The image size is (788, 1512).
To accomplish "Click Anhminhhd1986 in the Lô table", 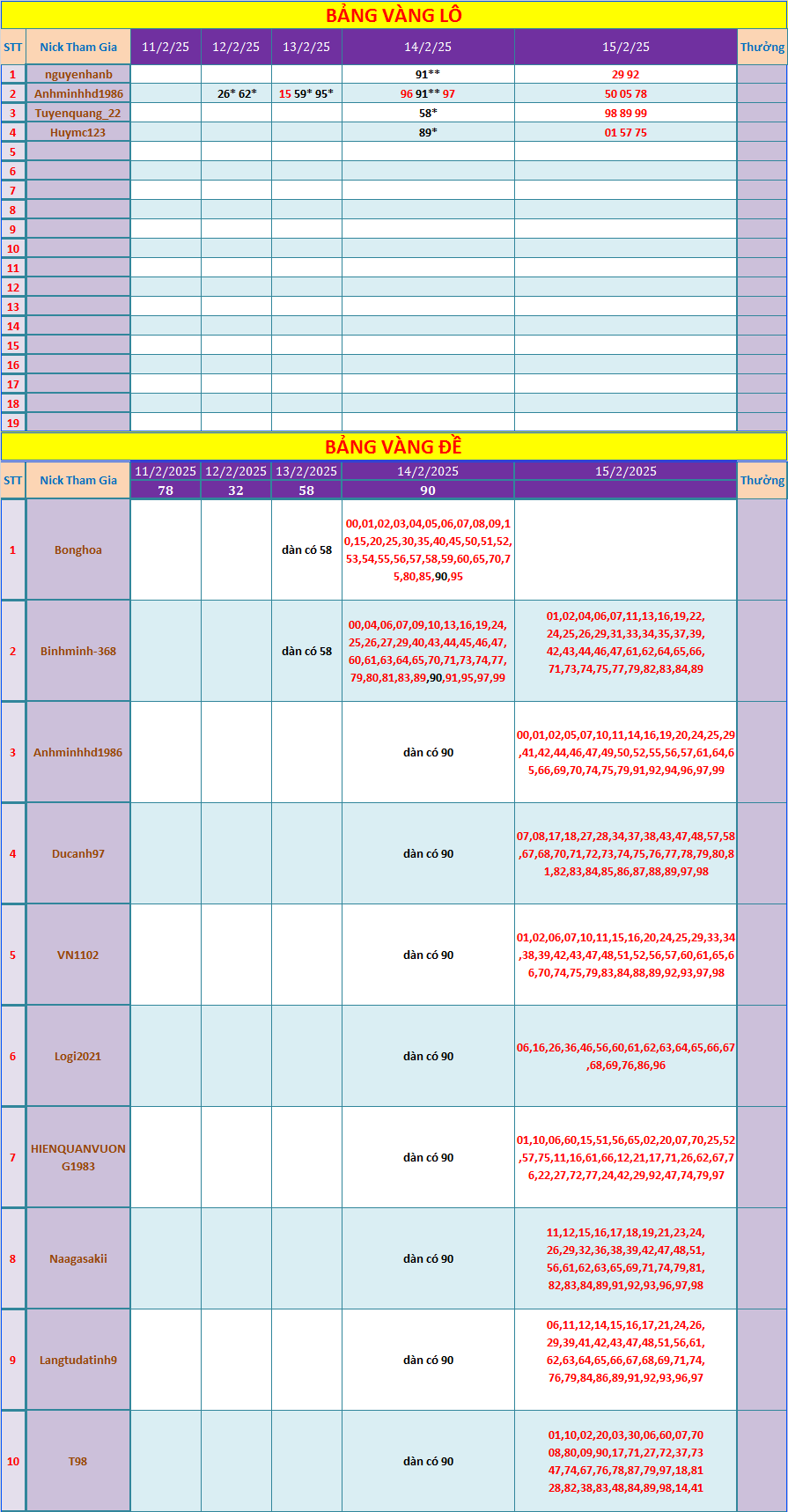I will pos(78,93).
